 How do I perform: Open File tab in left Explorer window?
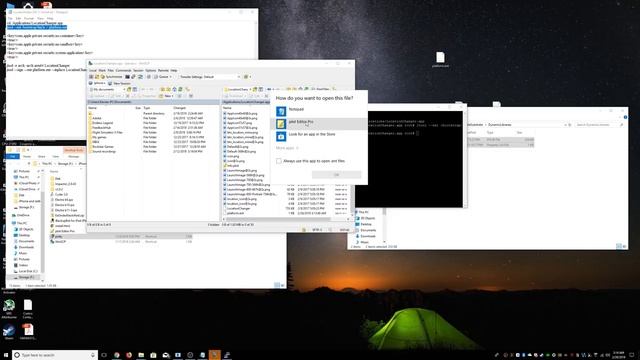[x=13, y=156]
